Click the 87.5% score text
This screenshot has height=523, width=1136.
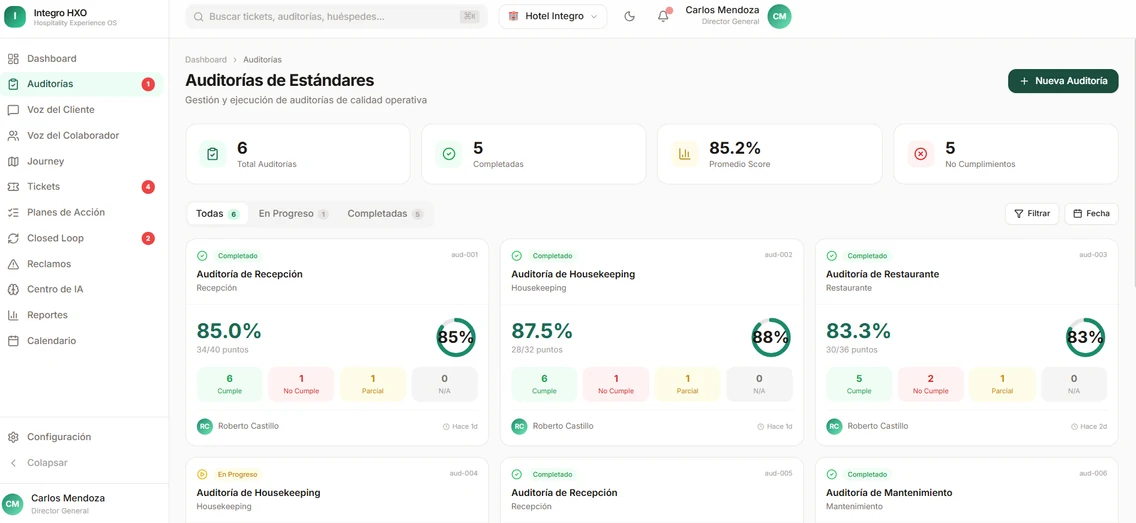click(x=542, y=331)
